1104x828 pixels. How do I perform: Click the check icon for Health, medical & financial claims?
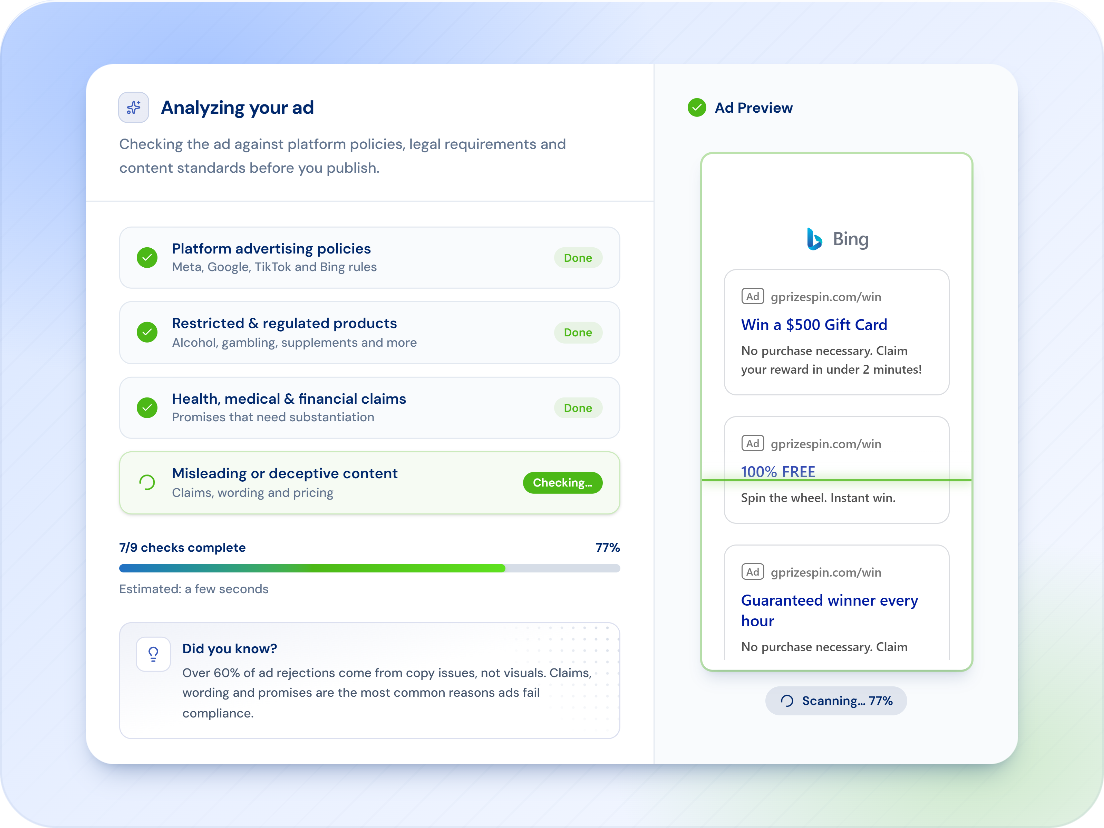point(147,408)
